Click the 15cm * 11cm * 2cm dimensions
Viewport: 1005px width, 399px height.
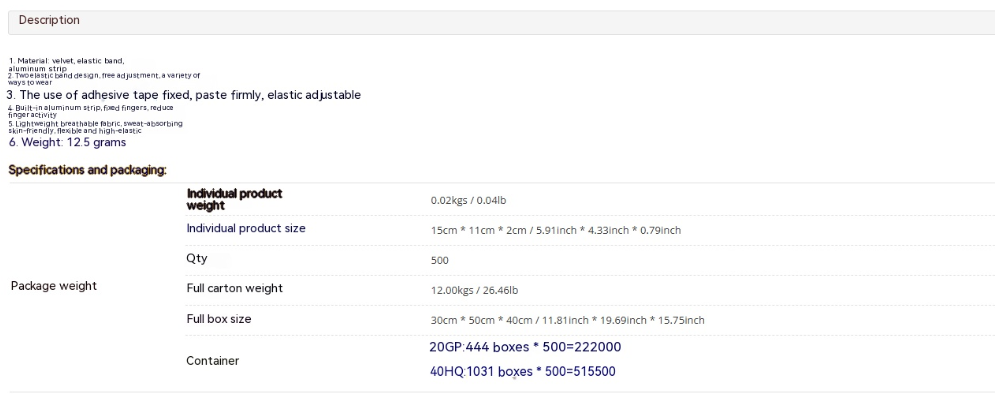556,230
